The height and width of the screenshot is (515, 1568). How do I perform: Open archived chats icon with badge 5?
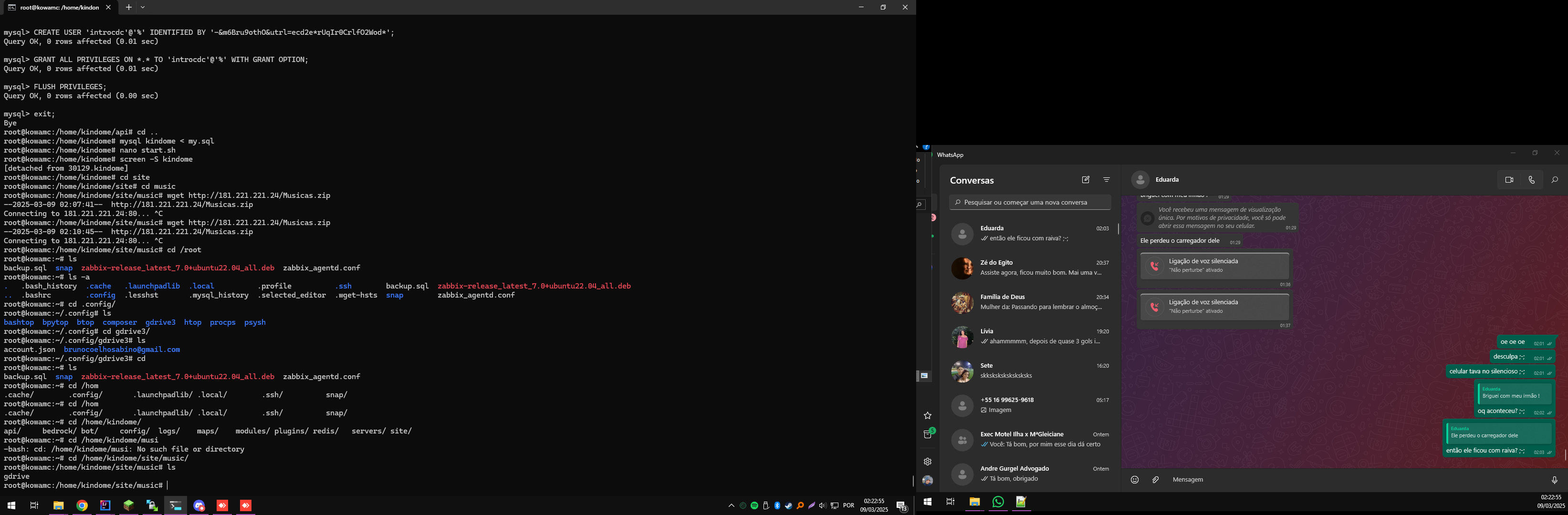click(928, 434)
